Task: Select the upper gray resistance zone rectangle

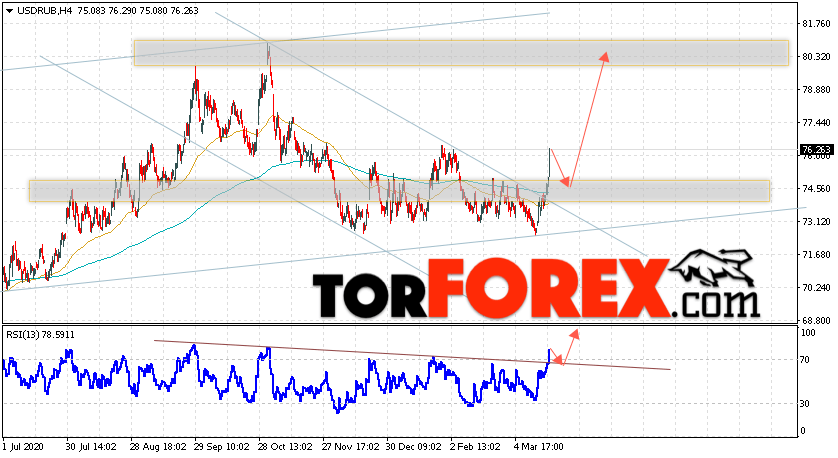Action: (x=461, y=53)
